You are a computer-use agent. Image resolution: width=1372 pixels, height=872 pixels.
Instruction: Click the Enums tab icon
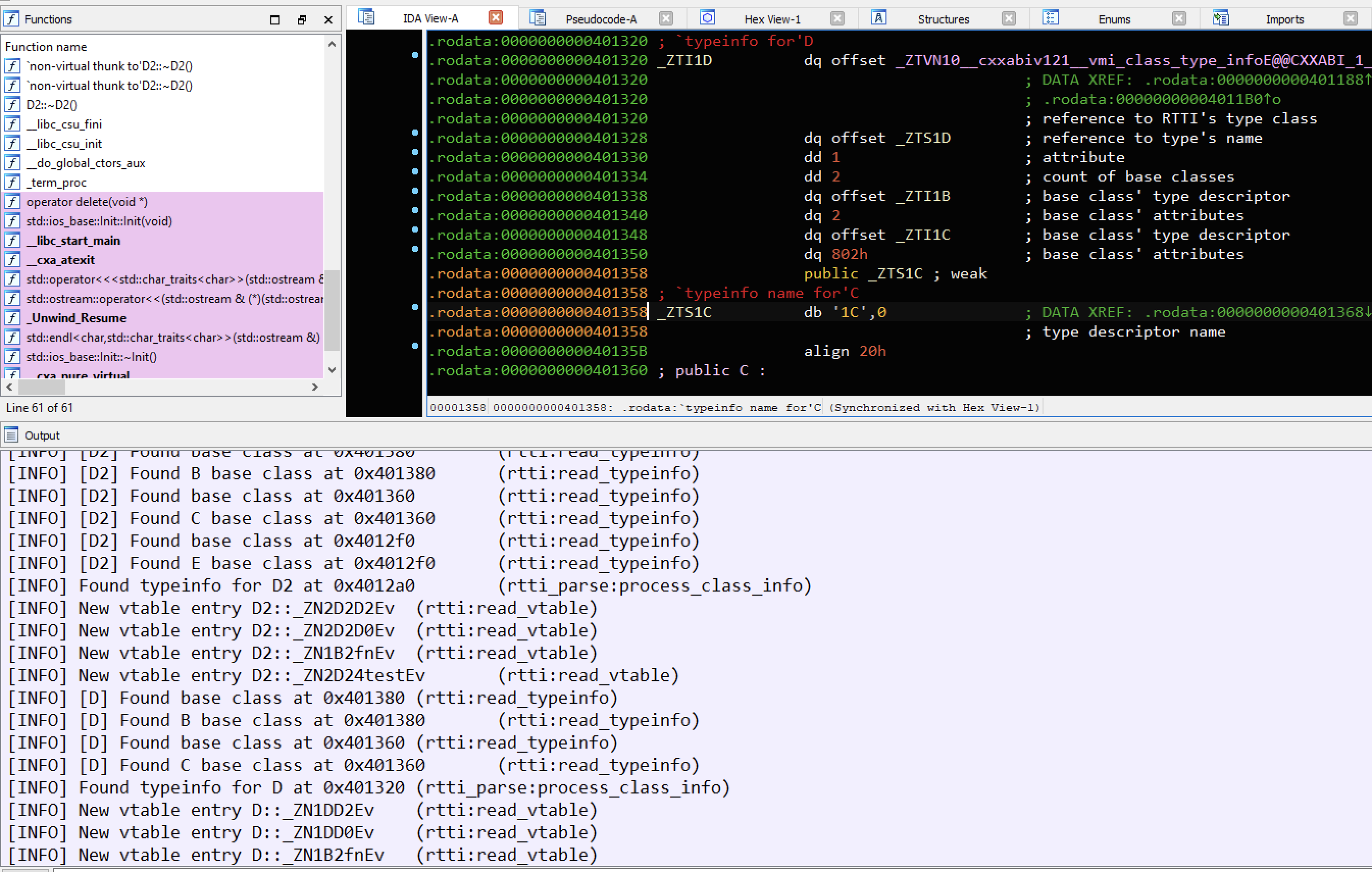point(1050,18)
